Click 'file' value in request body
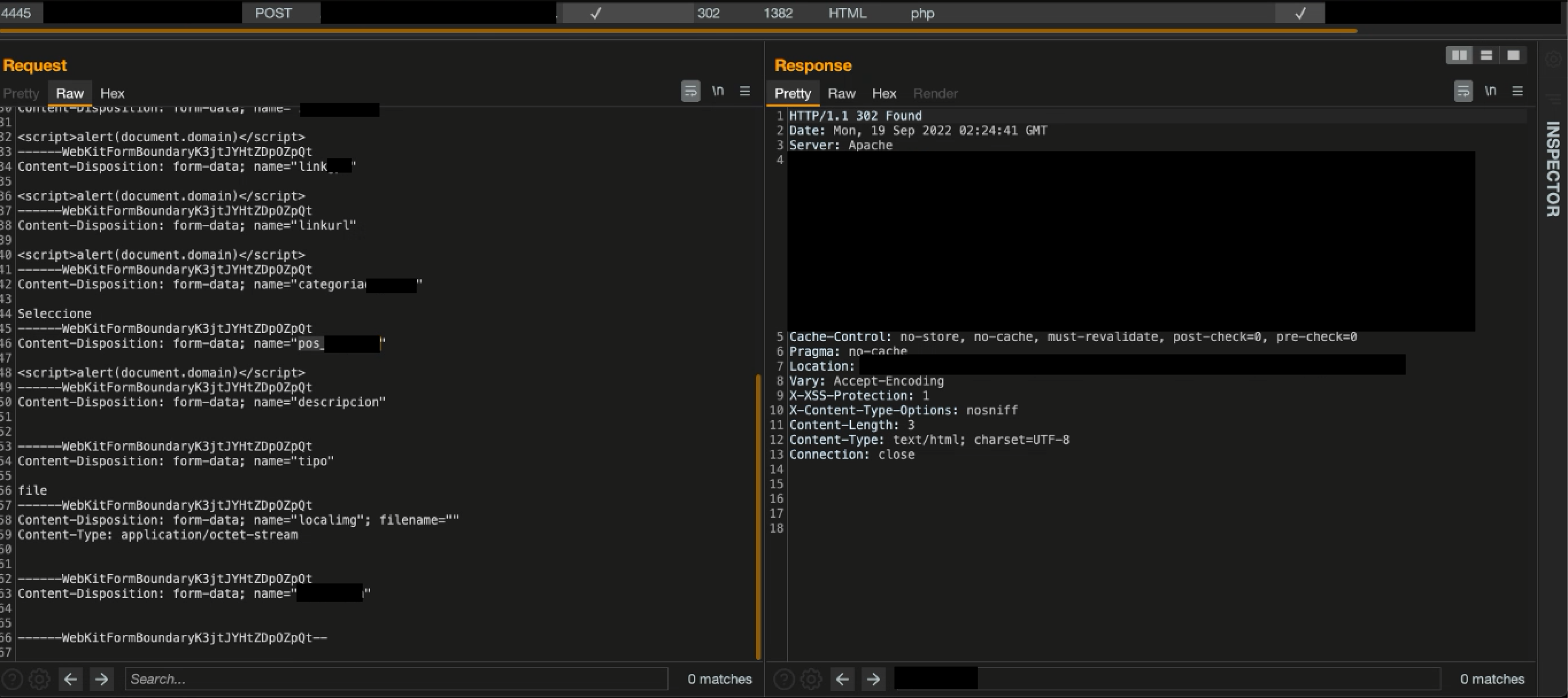 tap(32, 490)
